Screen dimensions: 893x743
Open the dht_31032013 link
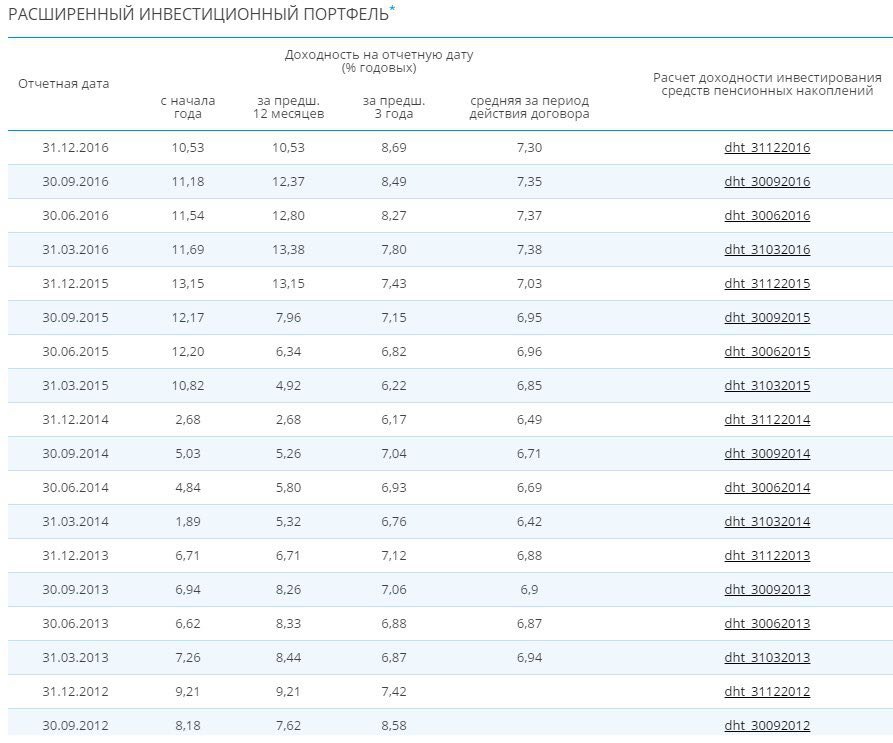[767, 658]
